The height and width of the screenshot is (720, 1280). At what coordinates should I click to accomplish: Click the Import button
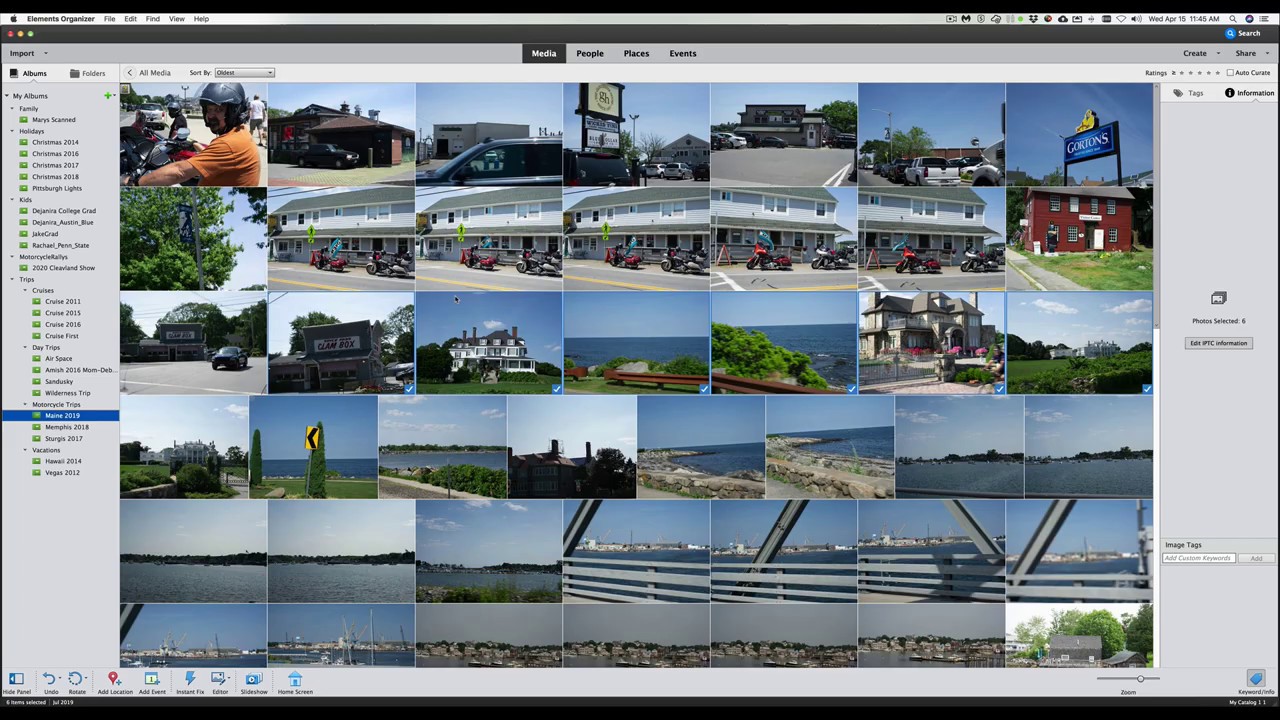click(x=22, y=53)
